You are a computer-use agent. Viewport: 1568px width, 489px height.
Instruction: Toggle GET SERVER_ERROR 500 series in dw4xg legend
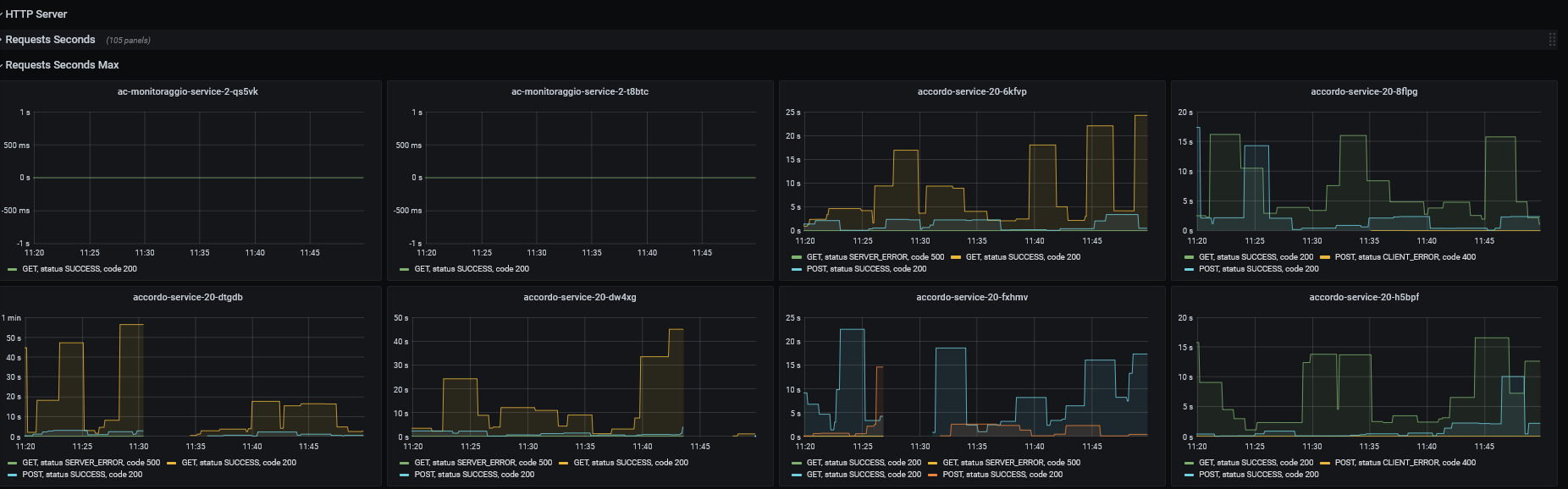pyautogui.click(x=483, y=463)
